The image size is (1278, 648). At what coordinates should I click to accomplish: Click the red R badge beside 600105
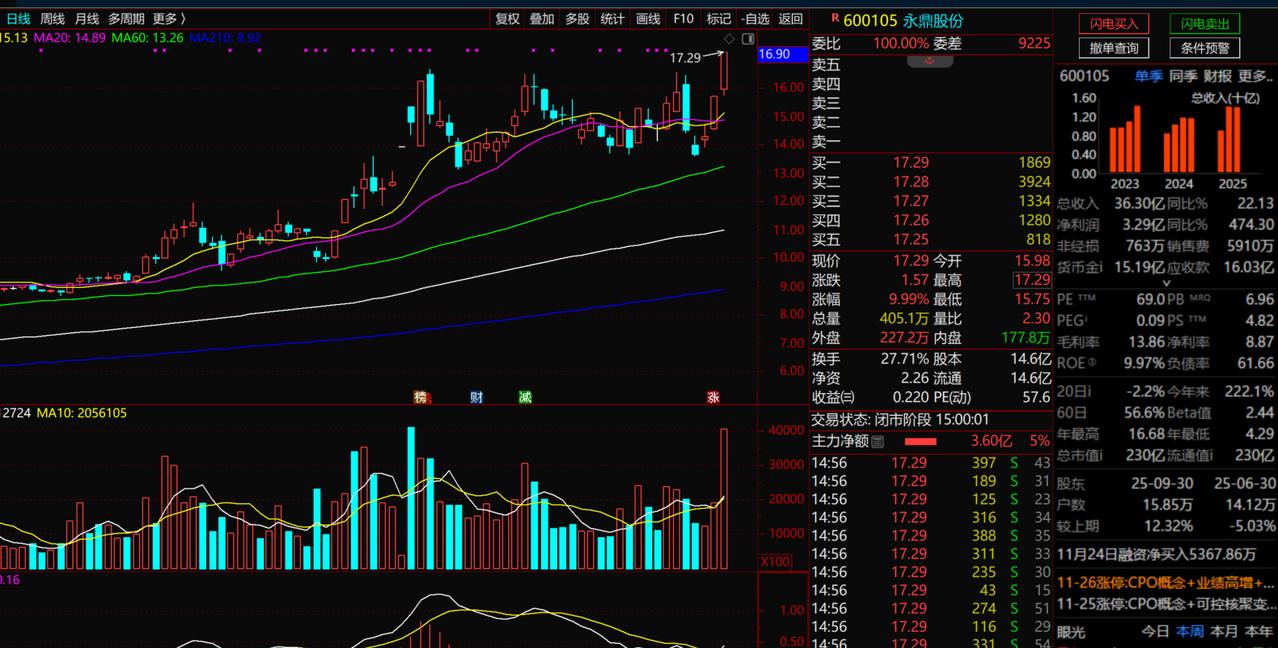834,18
